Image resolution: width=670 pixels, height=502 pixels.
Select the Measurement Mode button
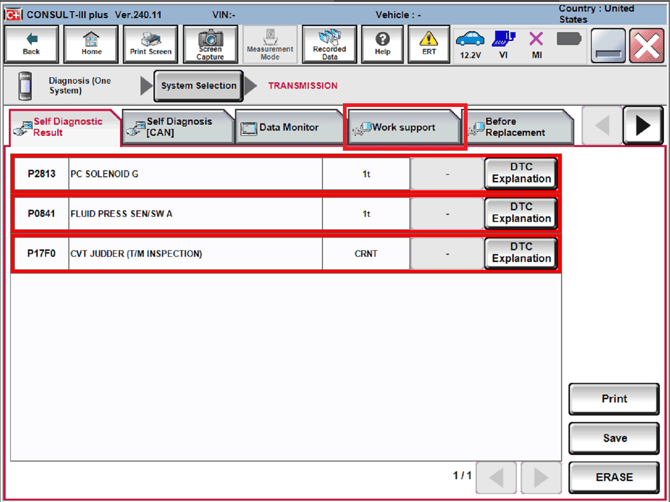click(270, 44)
